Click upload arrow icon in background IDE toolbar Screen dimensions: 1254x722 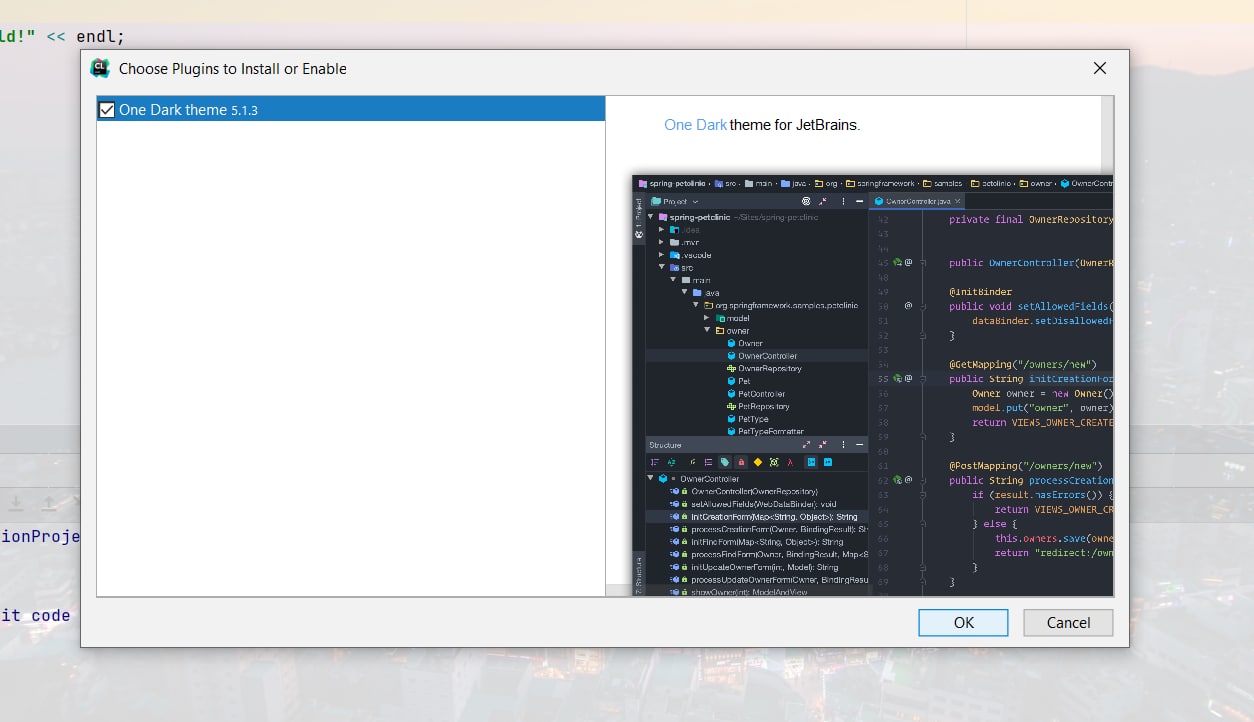[49, 503]
